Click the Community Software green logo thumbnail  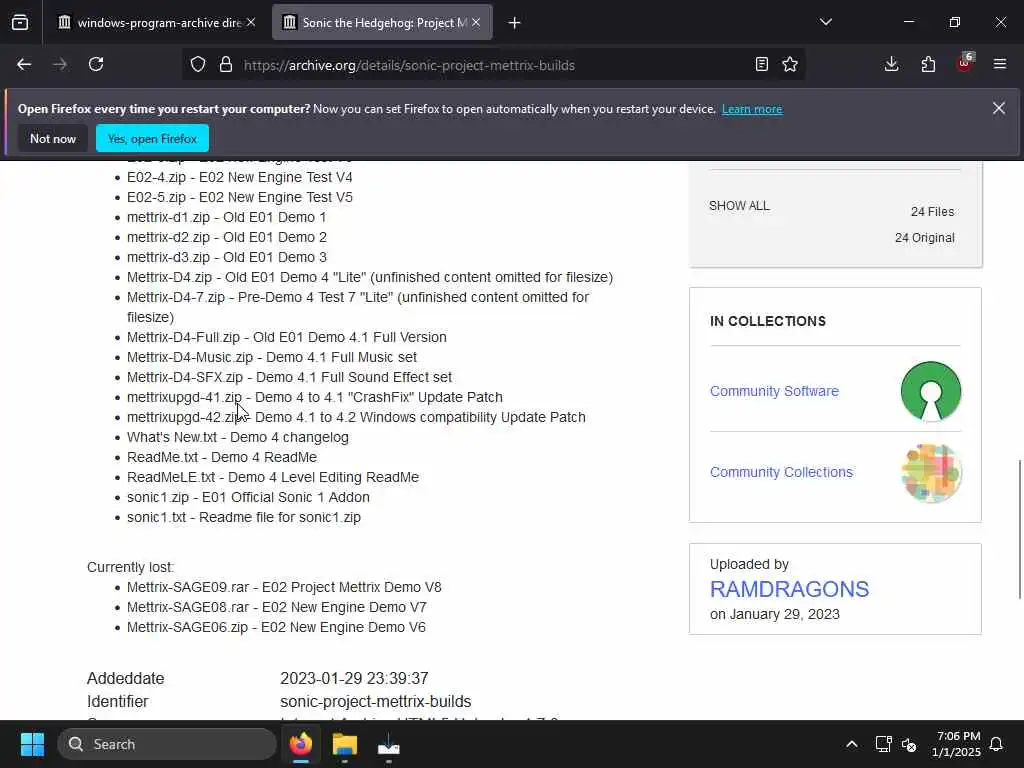click(931, 391)
